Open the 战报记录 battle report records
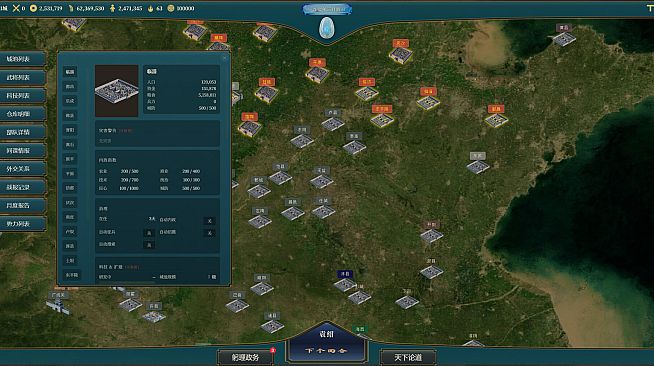 (23, 187)
